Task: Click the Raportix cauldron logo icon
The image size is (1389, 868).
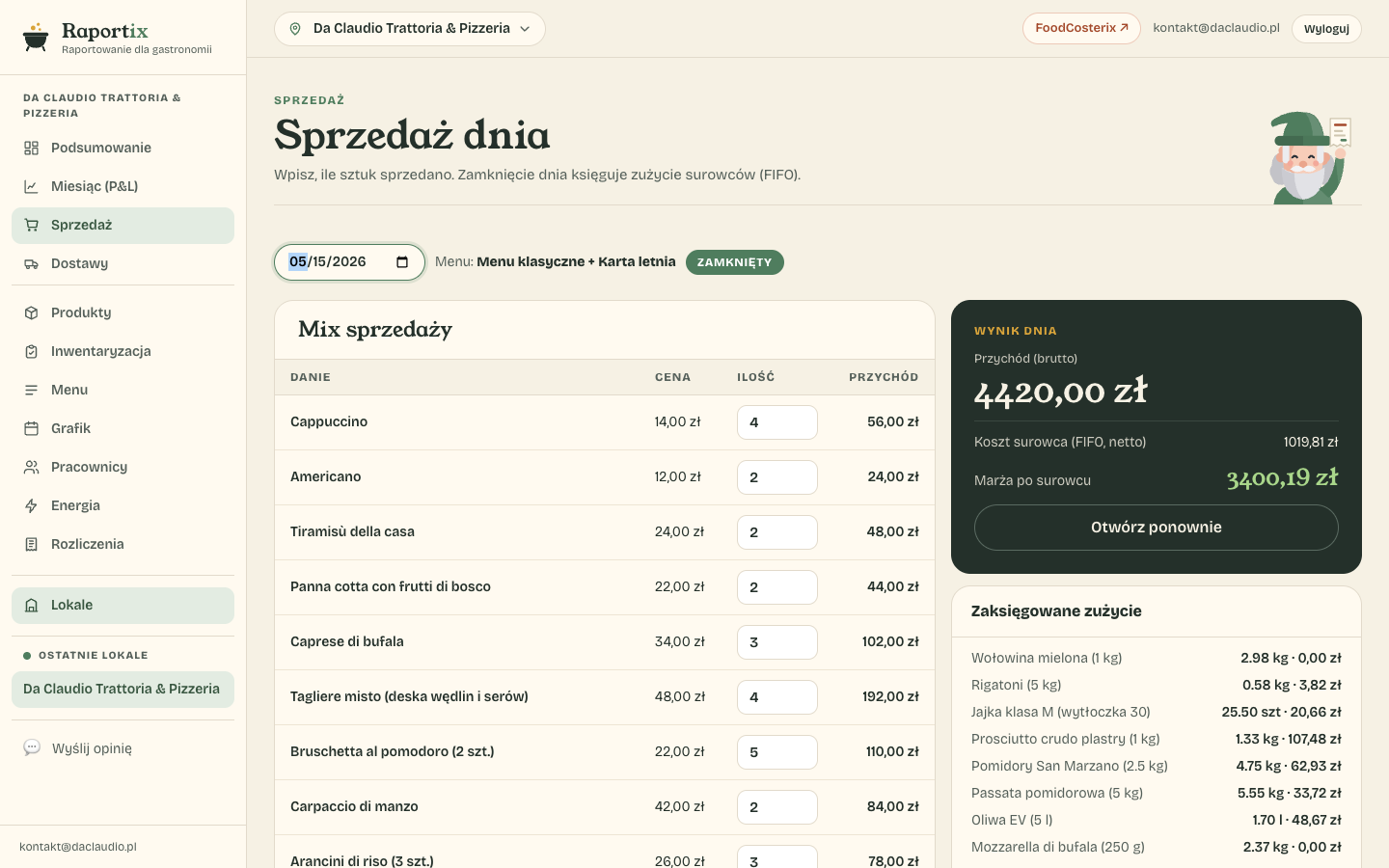Action: click(x=36, y=38)
